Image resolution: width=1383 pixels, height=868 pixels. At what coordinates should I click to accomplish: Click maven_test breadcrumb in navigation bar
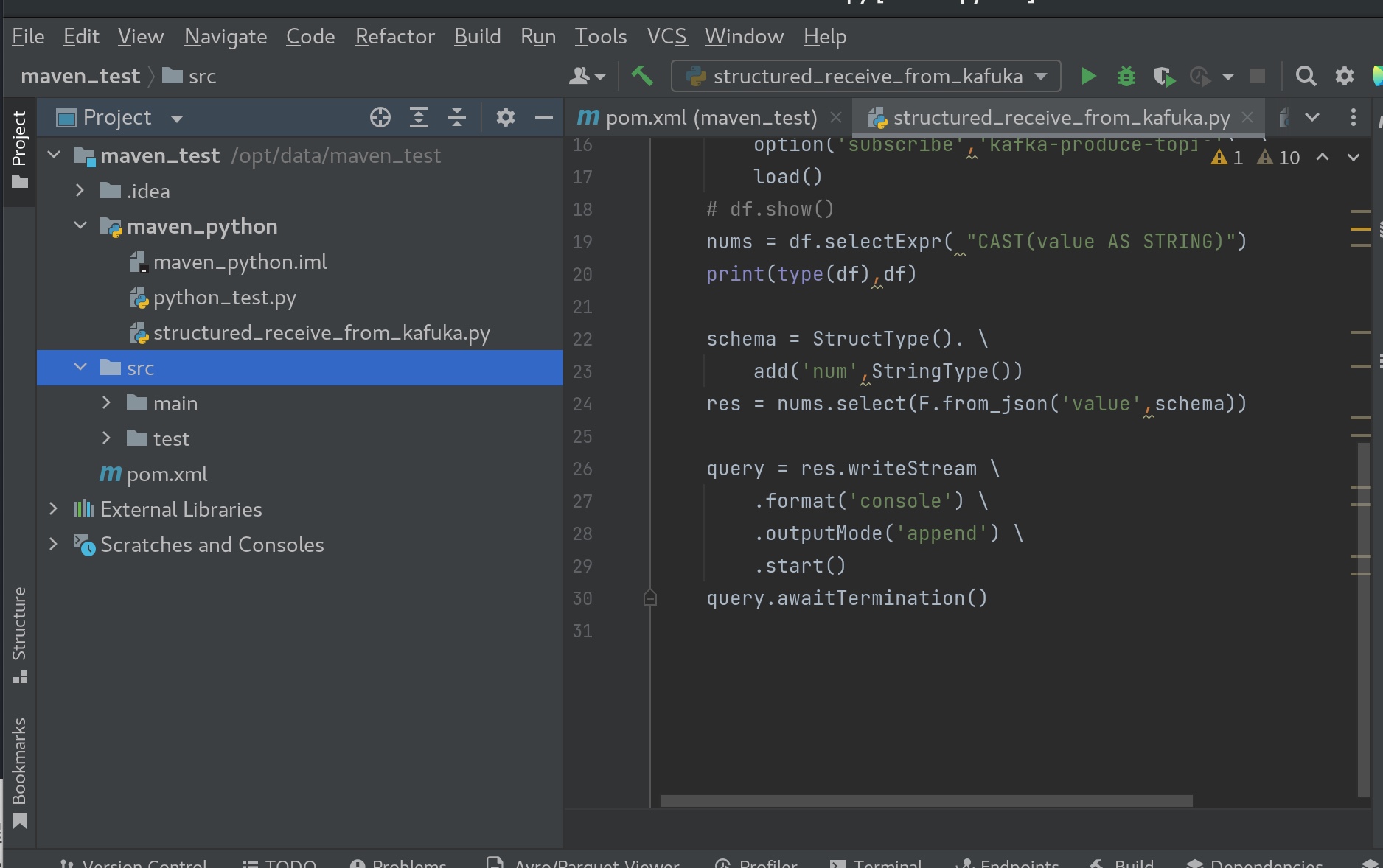click(x=80, y=76)
